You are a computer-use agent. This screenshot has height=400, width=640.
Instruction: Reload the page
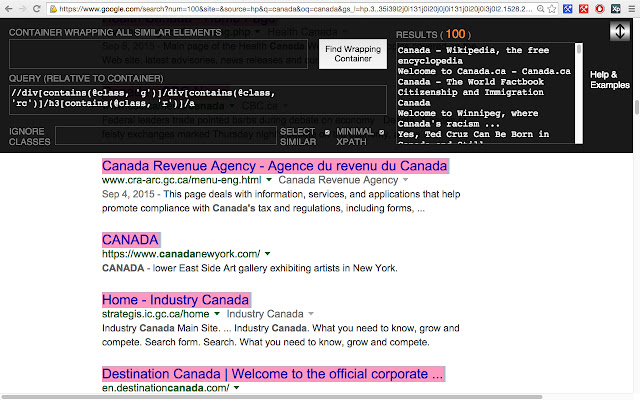coord(37,9)
